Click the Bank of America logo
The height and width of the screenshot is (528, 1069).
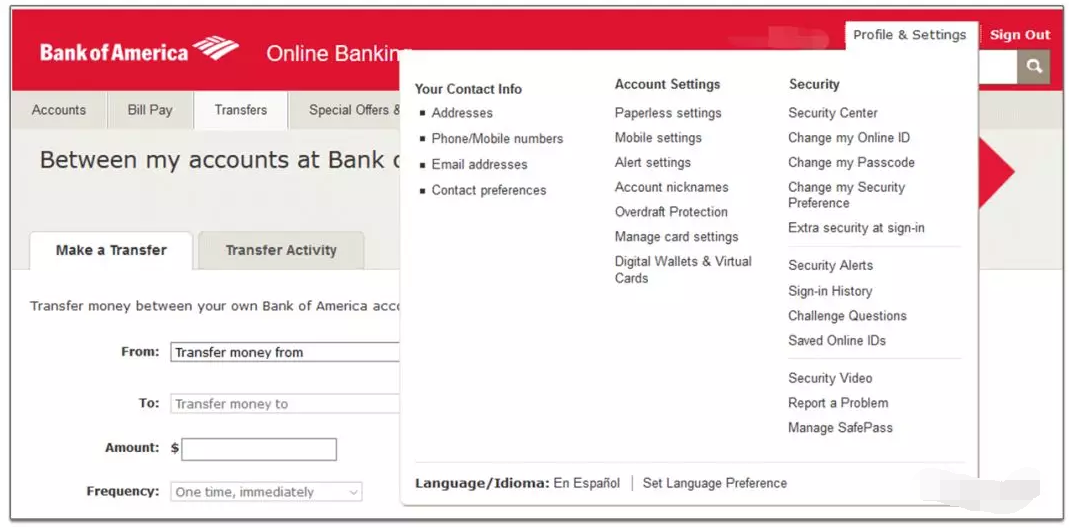pos(139,51)
